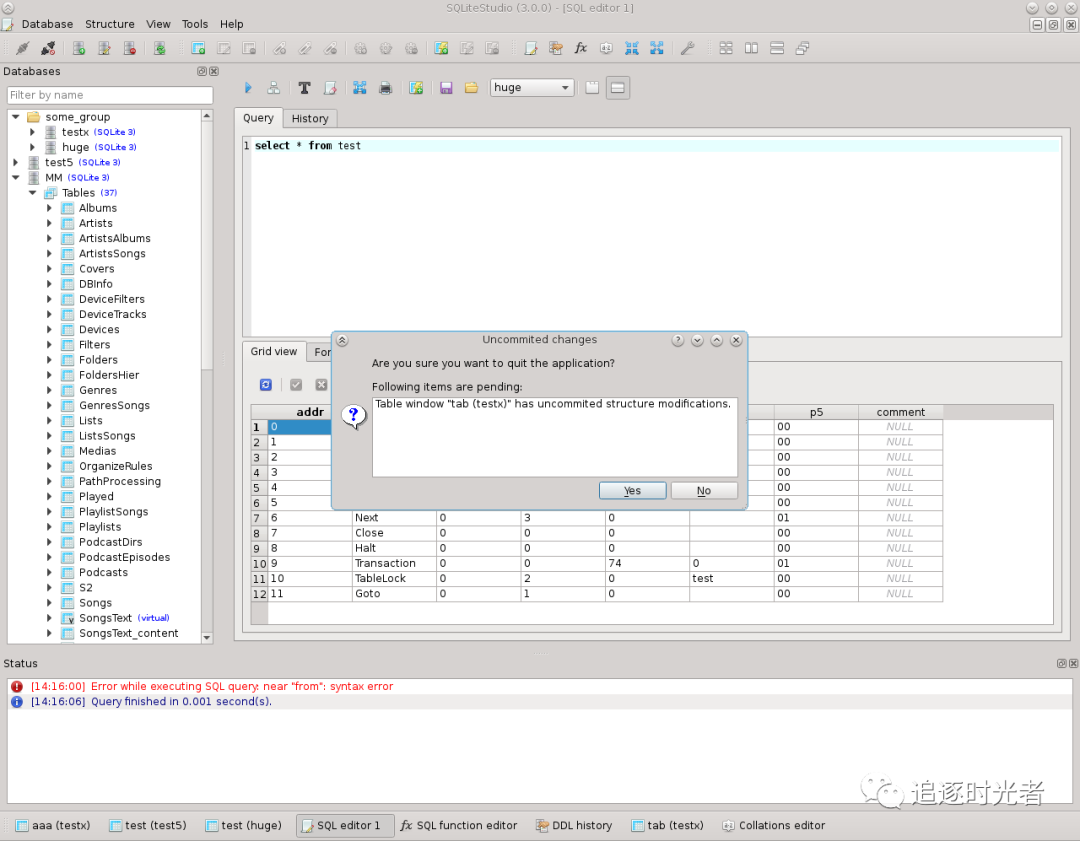The width and height of the screenshot is (1080, 841).
Task: Click the Export toolbar icon
Action: tap(657, 48)
